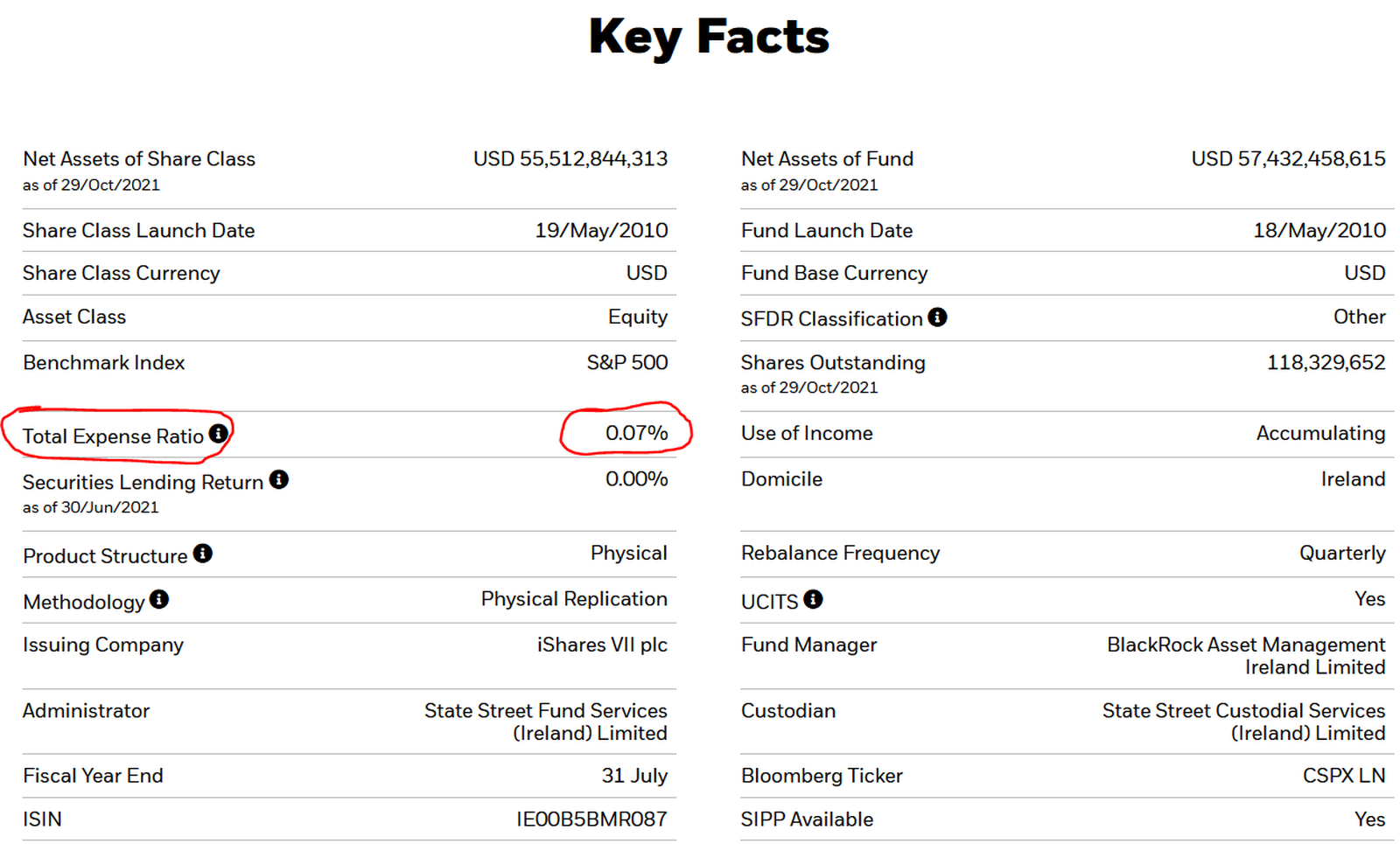Select the Ireland domicile value
Image resolution: width=1400 pixels, height=844 pixels.
click(1354, 479)
